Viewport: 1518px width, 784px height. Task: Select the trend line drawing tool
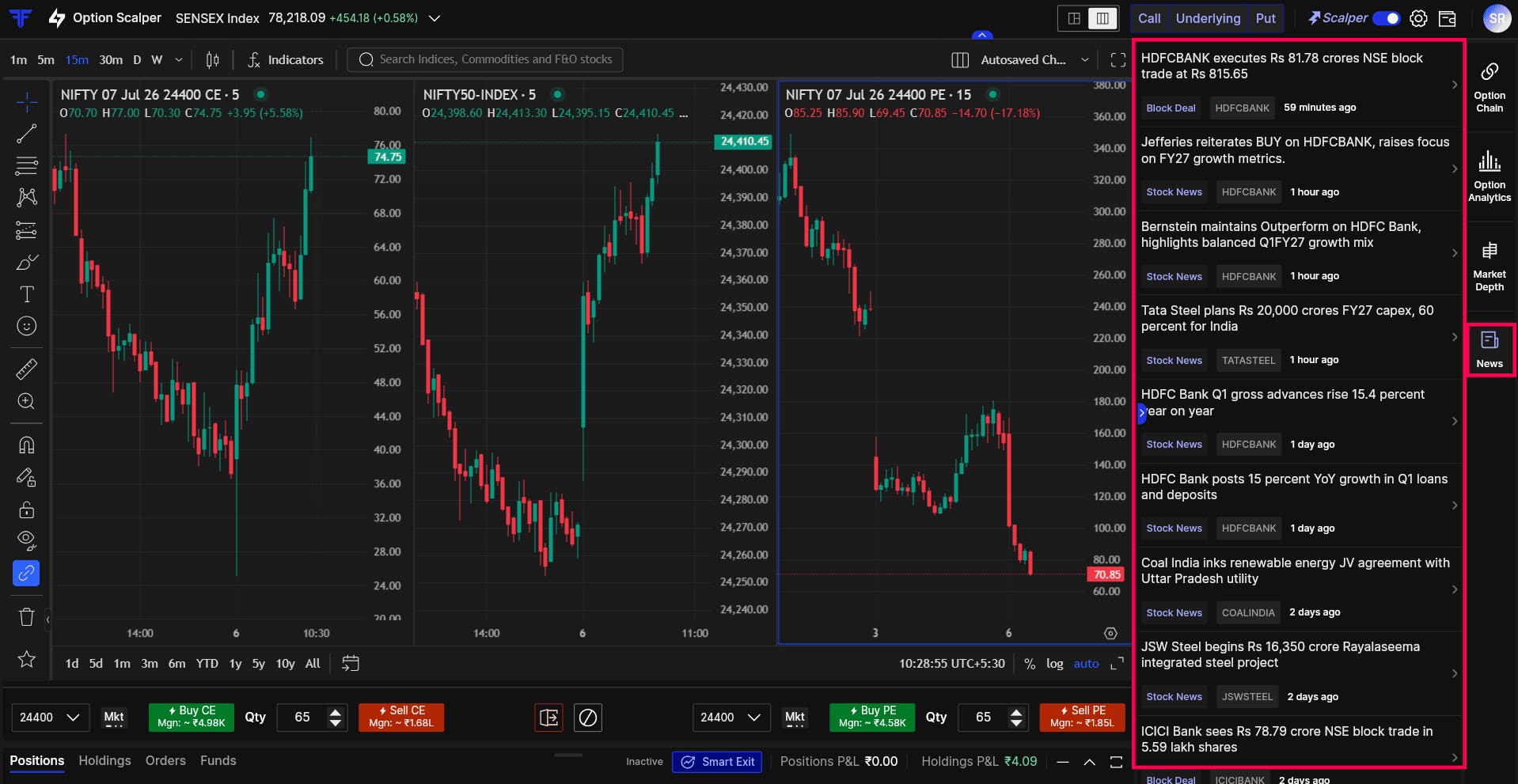[26, 134]
